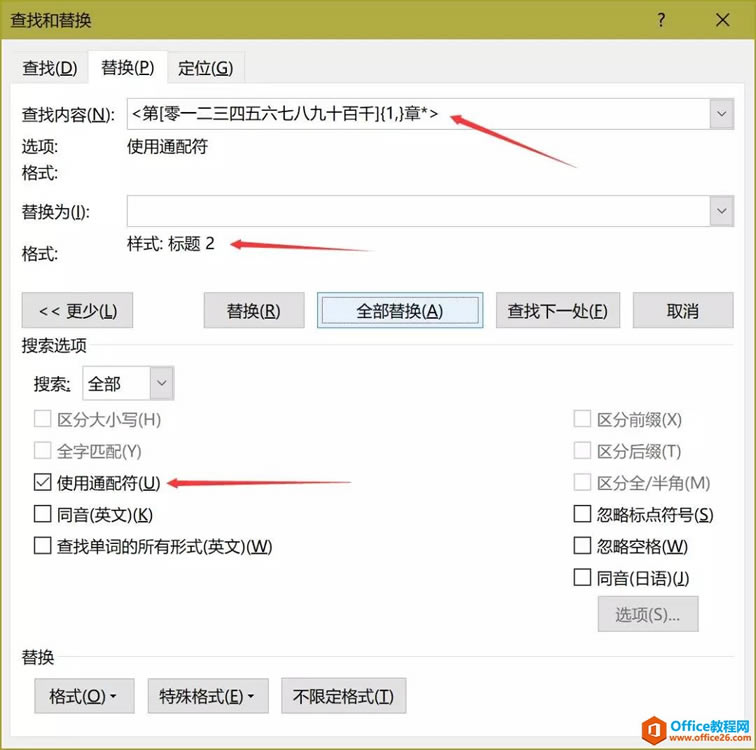Viewport: 756px width, 750px height.
Task: Select the 替换(P) tab
Action: pyautogui.click(x=128, y=67)
